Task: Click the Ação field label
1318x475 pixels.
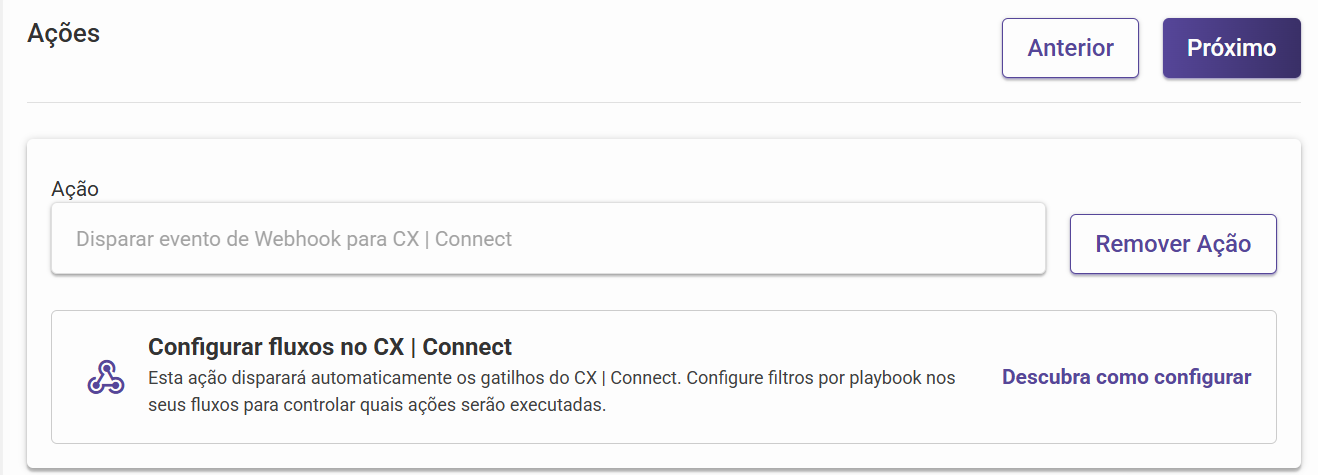Action: coord(75,188)
